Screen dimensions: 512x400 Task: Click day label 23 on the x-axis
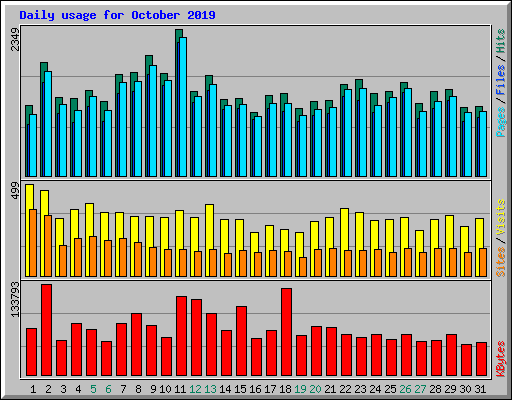pos(360,389)
